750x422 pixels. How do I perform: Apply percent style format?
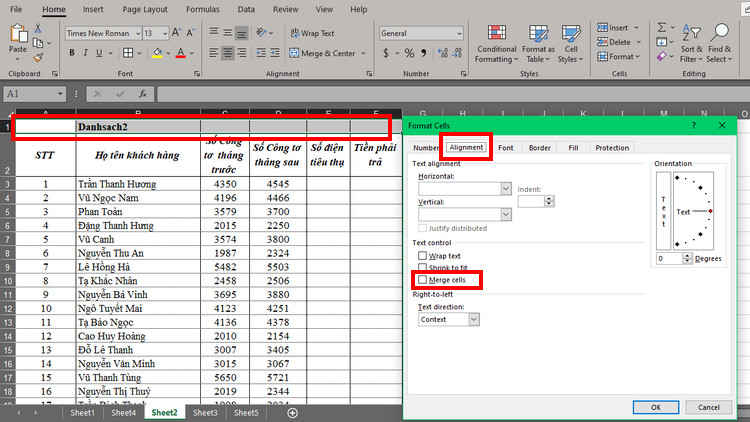click(409, 53)
